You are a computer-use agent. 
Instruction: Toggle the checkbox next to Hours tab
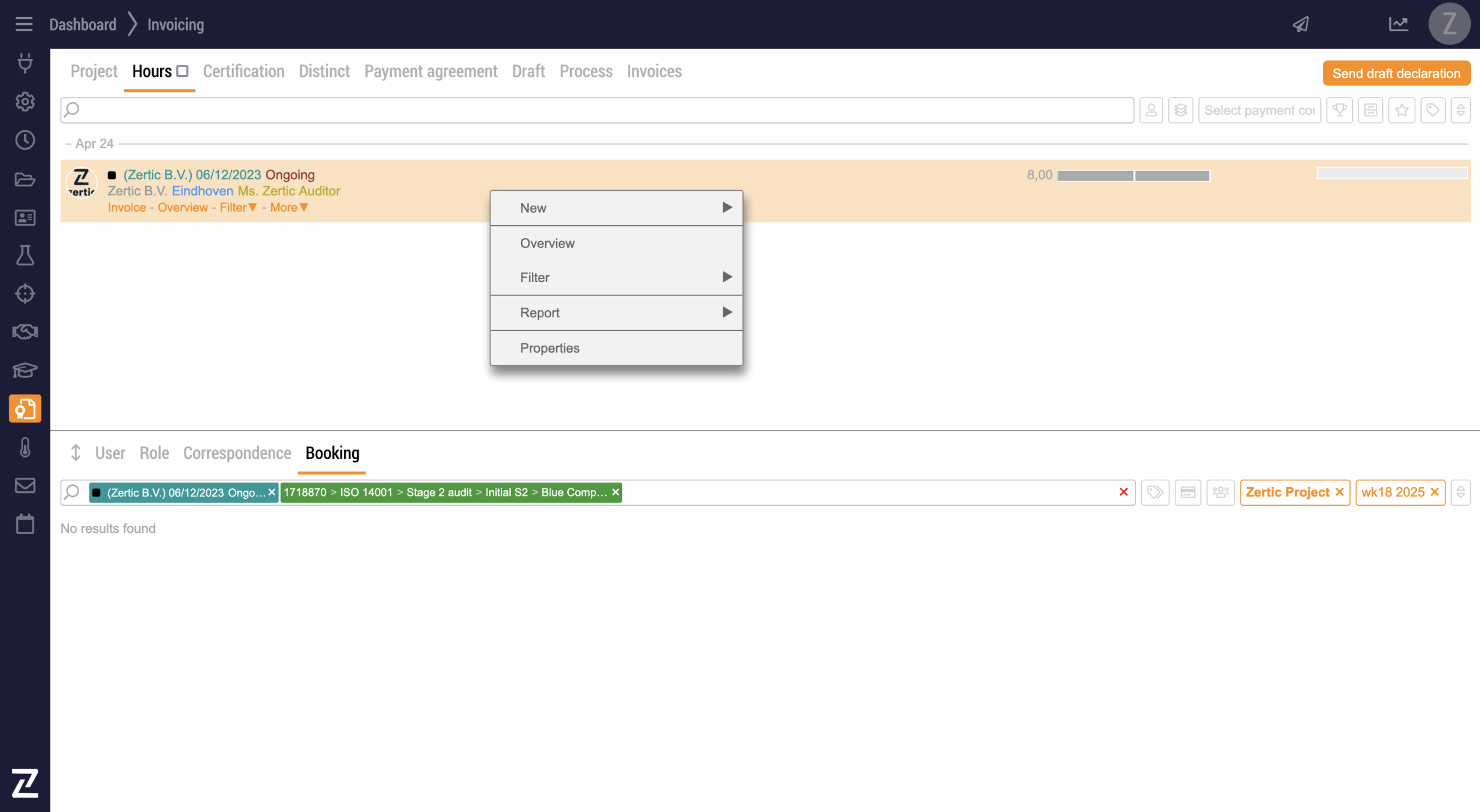point(183,71)
